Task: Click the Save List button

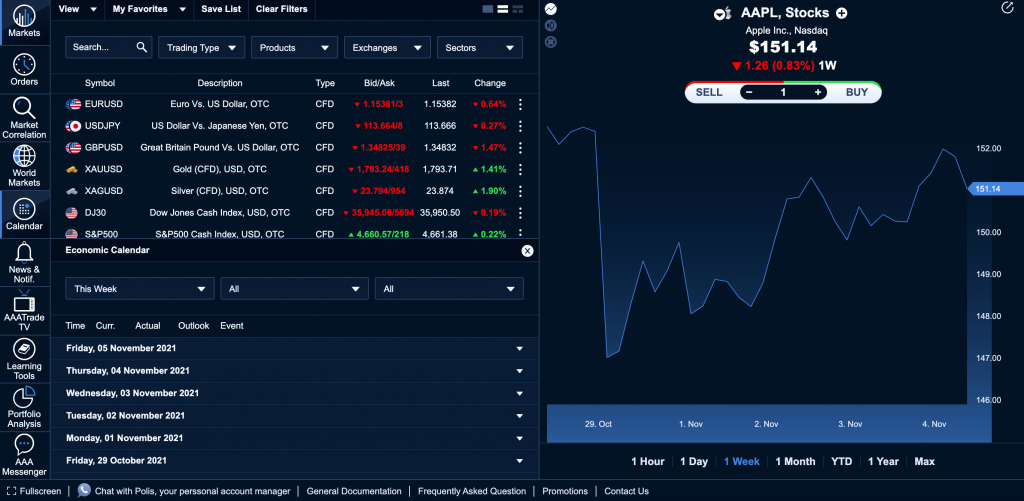Action: [x=221, y=9]
